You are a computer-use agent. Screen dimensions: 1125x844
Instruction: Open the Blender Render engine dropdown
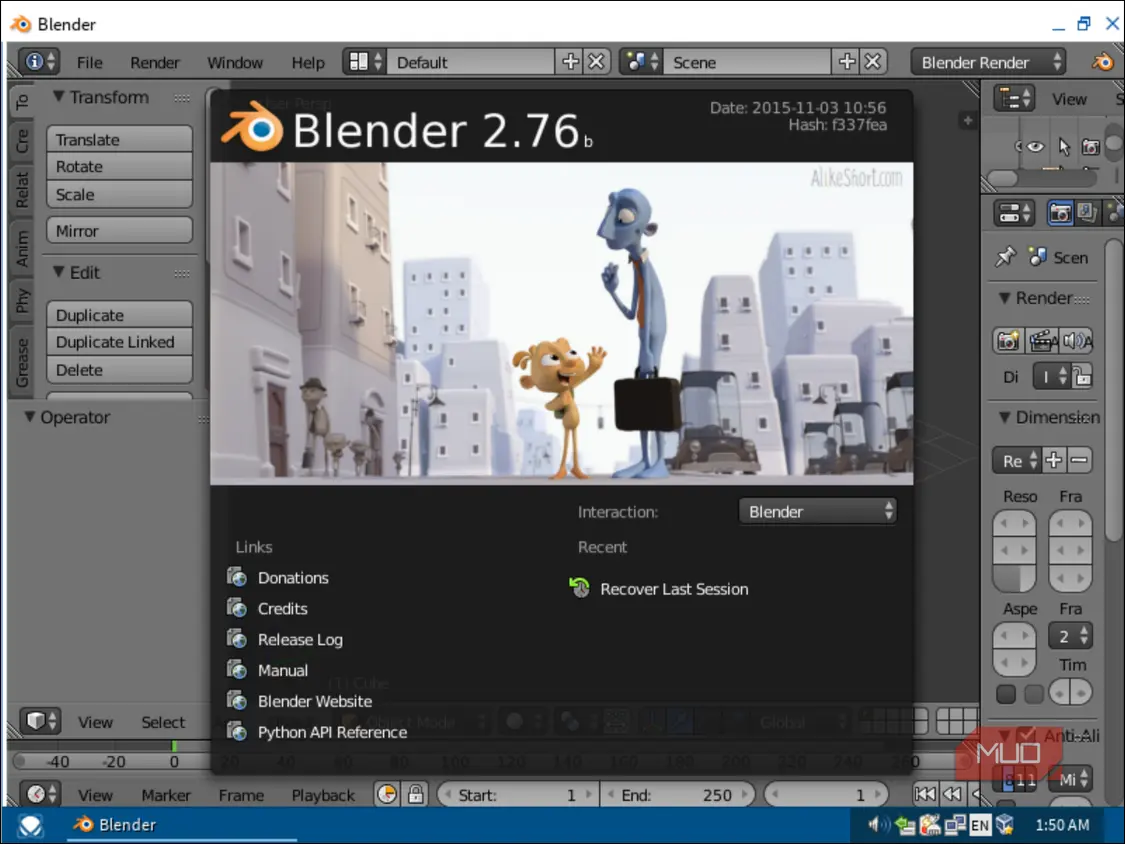[989, 62]
